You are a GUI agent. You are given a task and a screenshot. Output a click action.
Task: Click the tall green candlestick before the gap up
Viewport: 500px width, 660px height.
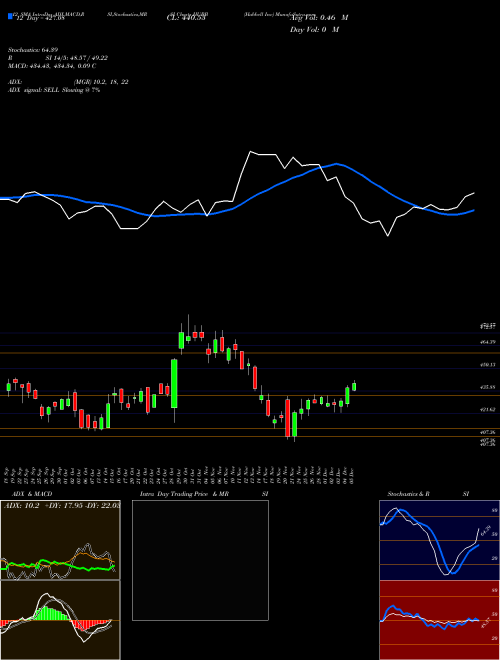pyautogui.click(x=174, y=383)
